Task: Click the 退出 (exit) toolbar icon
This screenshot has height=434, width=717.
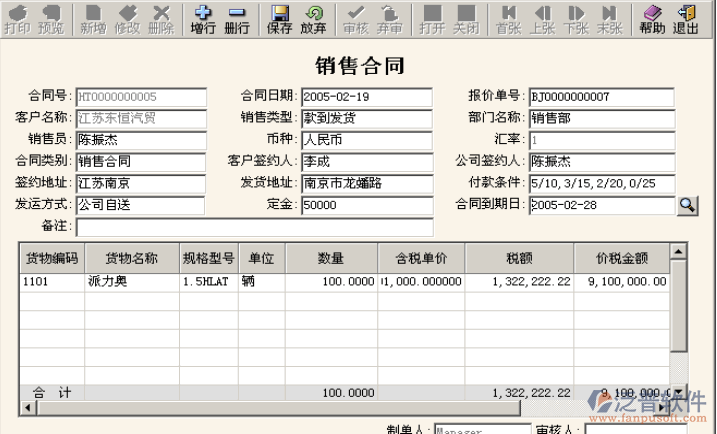Action: [686, 19]
